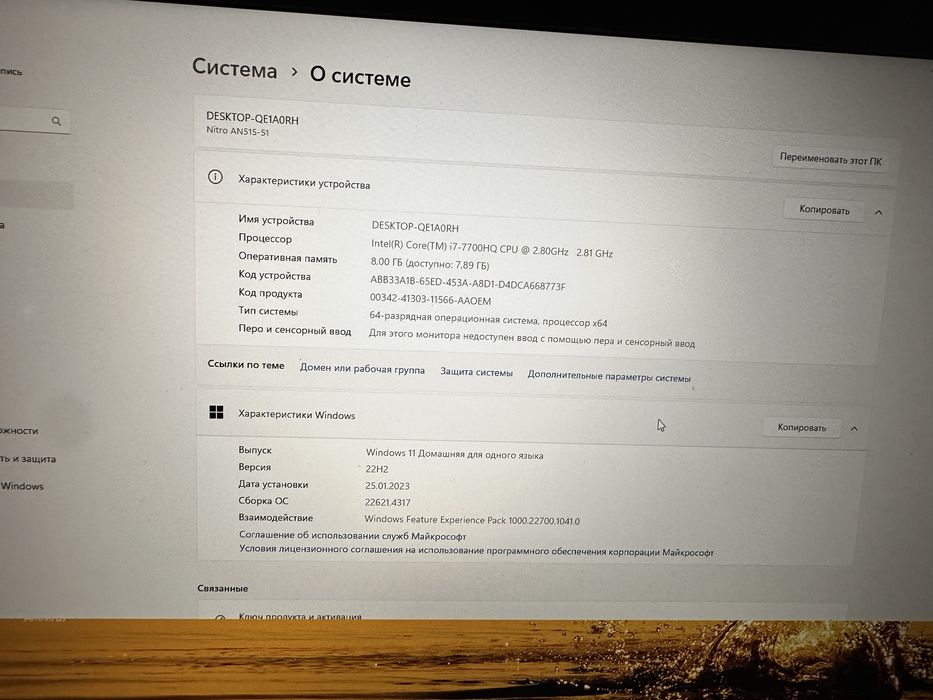Screen dimensions: 933x700
Task: Click Windows Feature Experience Pack value
Action: pos(472,520)
